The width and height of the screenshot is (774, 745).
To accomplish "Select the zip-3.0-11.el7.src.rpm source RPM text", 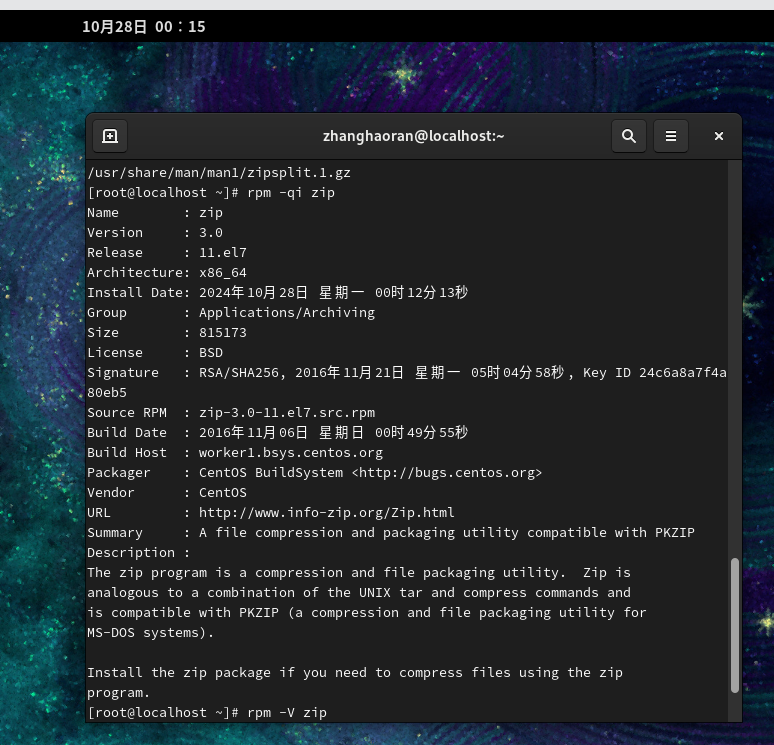I will (287, 412).
